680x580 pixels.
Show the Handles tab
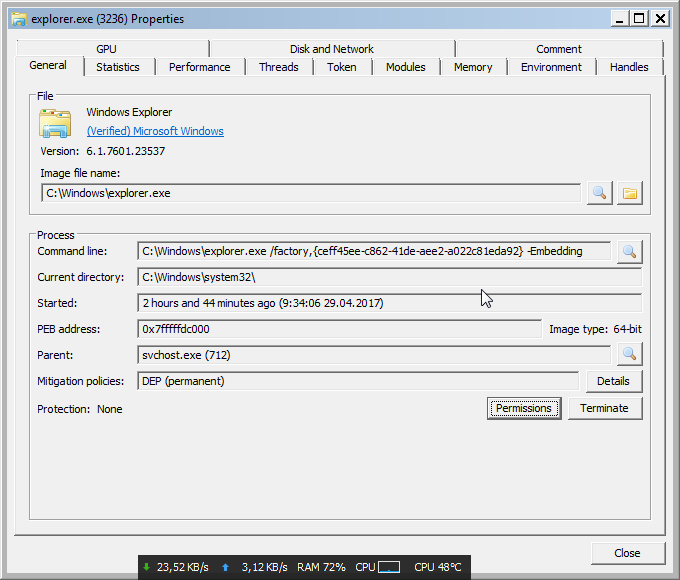629,67
